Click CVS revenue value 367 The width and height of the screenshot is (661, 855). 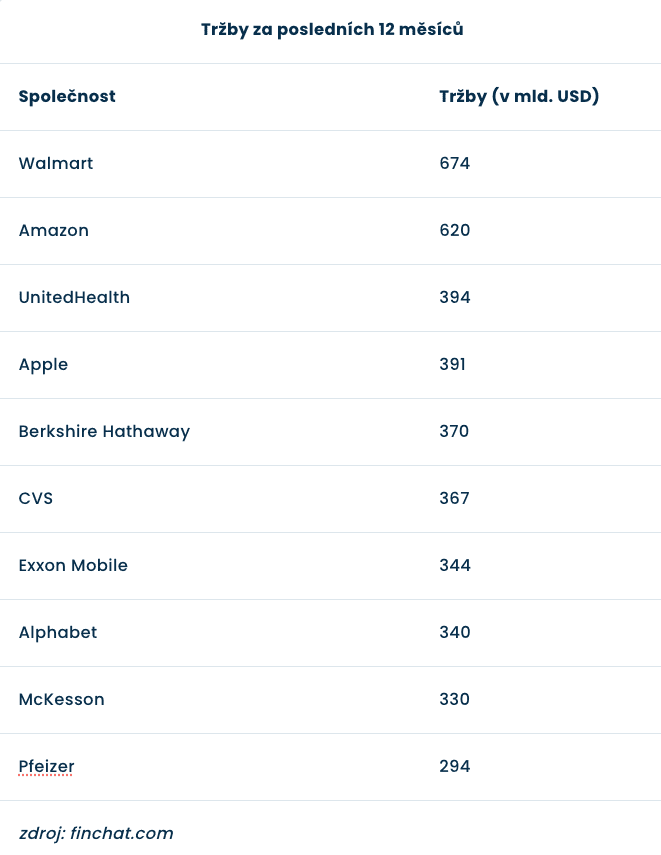tap(454, 499)
